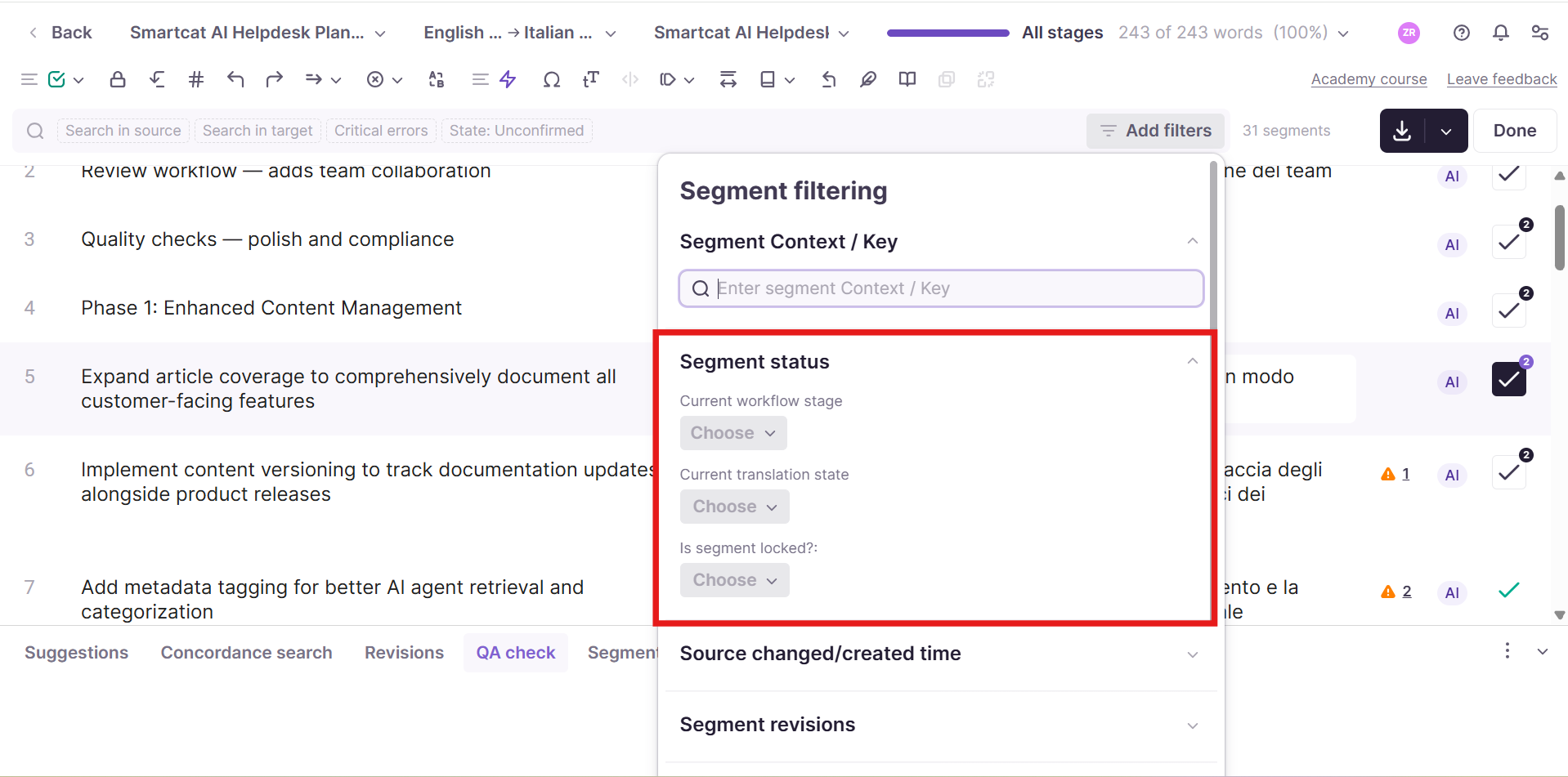This screenshot has width=1568, height=777.
Task: Collapse Segment Context / Key section
Action: coord(1192,241)
